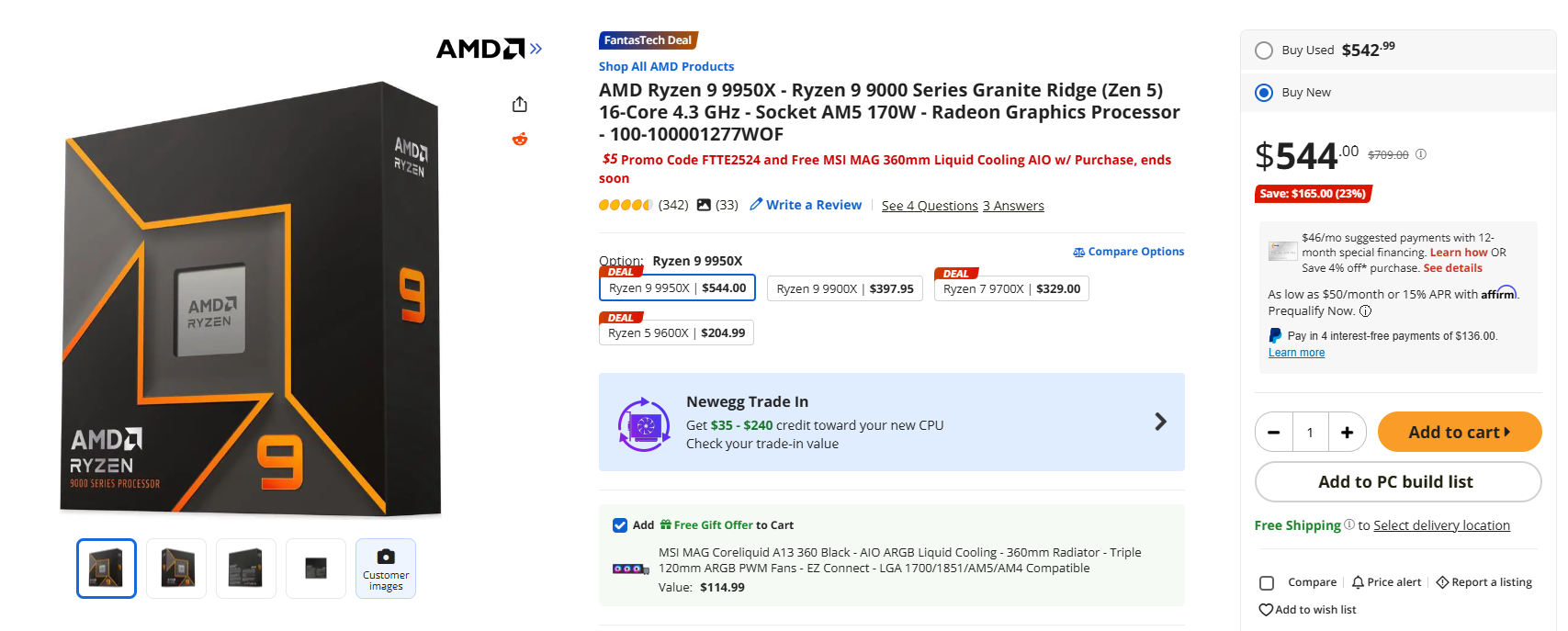Click the Compare Options scale icon

(x=1079, y=251)
